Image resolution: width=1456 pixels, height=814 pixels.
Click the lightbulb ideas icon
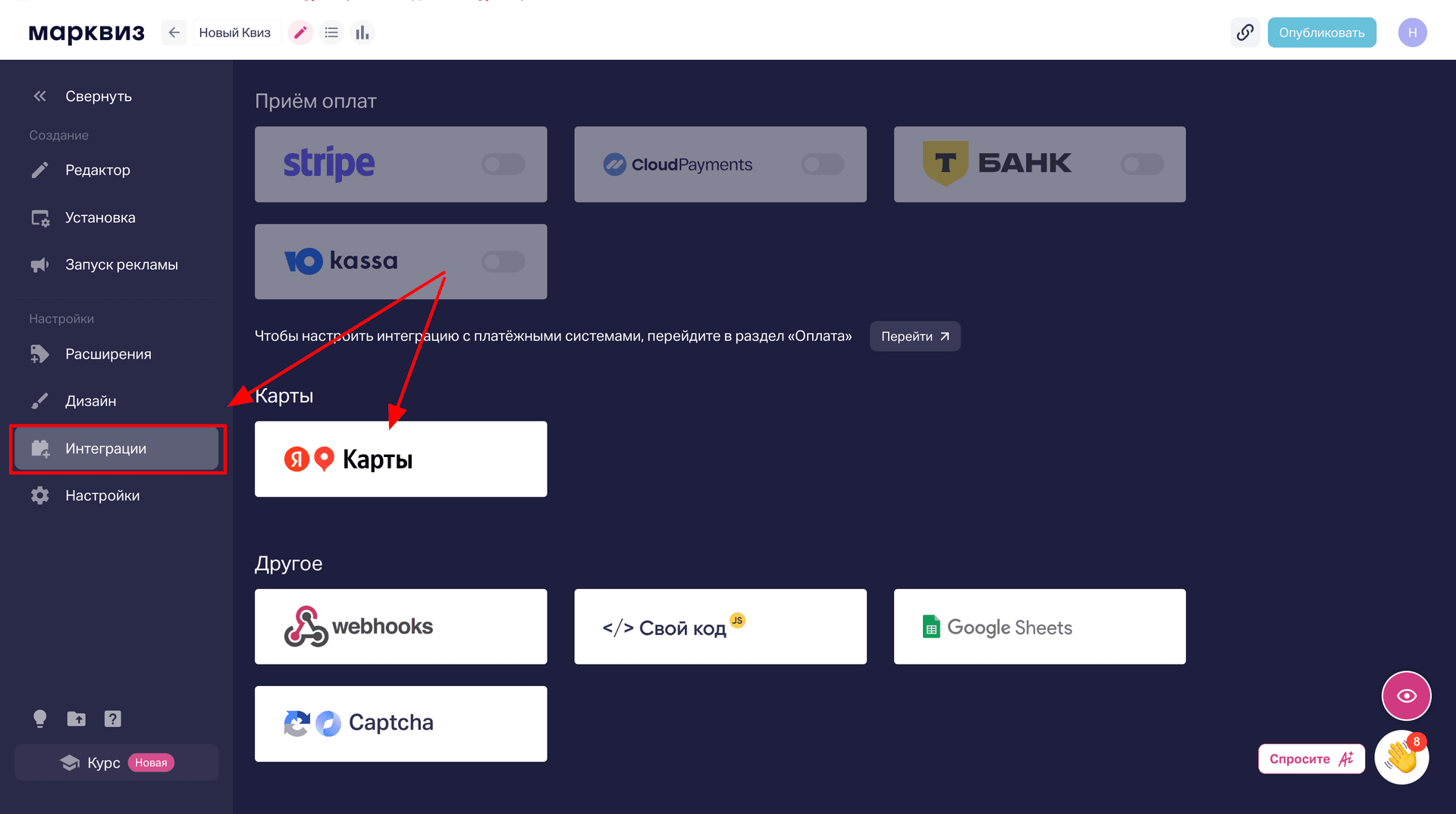[40, 719]
